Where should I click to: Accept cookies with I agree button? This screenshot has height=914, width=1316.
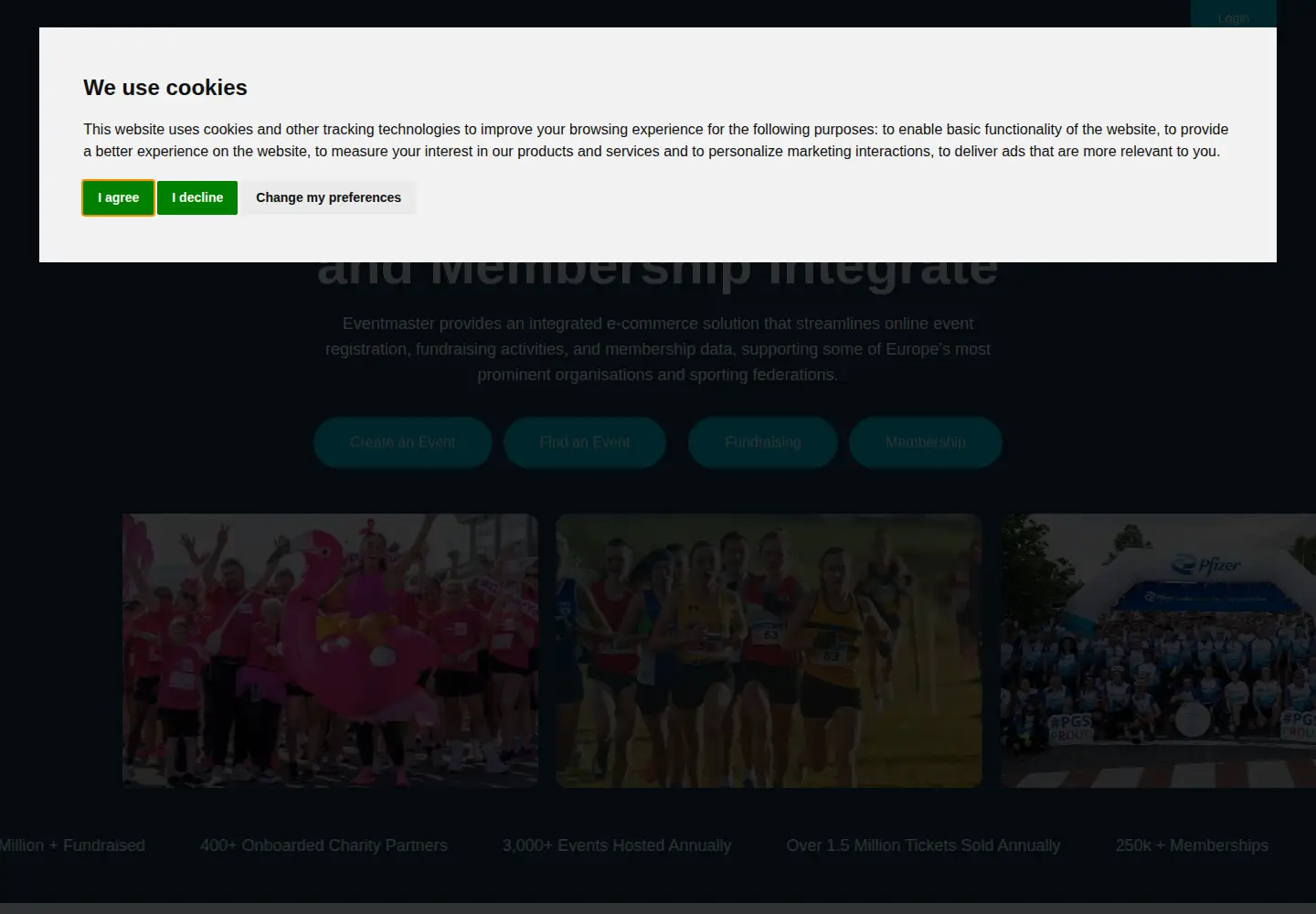click(118, 197)
